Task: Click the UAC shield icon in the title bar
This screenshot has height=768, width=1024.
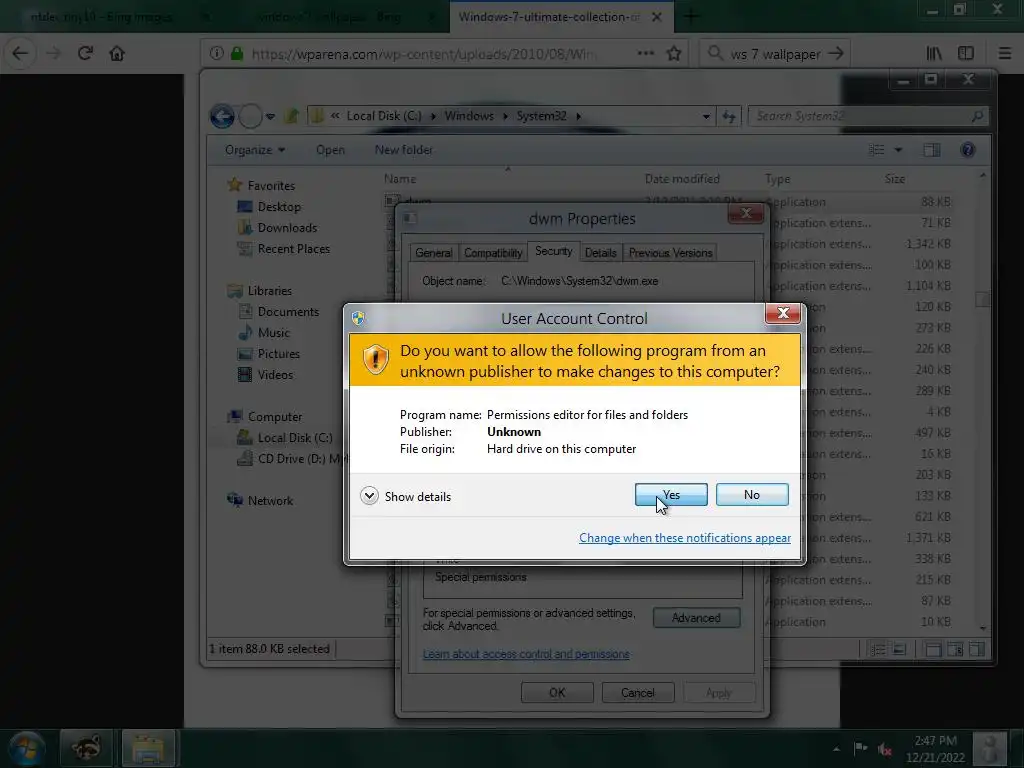Action: [x=358, y=318]
